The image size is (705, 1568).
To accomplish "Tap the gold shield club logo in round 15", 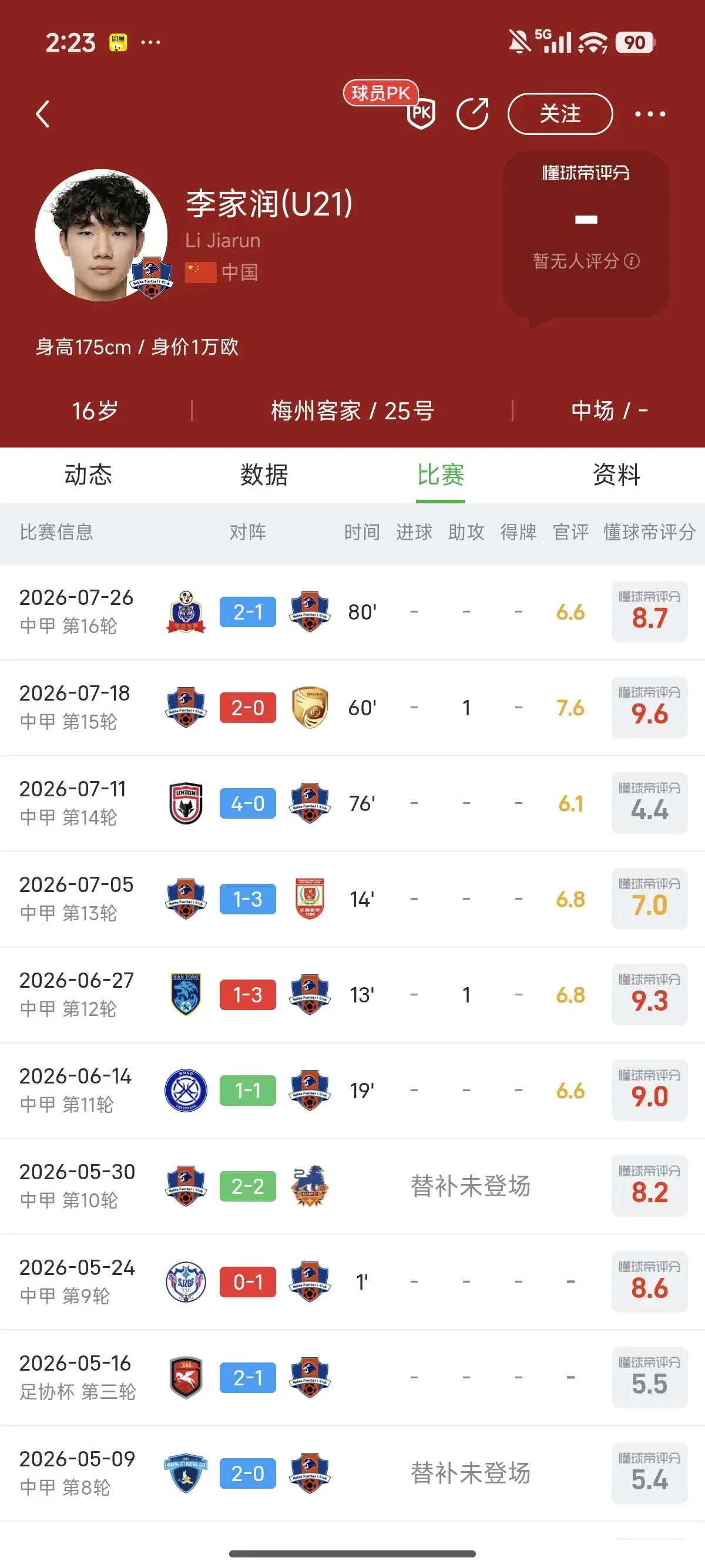I will (310, 707).
